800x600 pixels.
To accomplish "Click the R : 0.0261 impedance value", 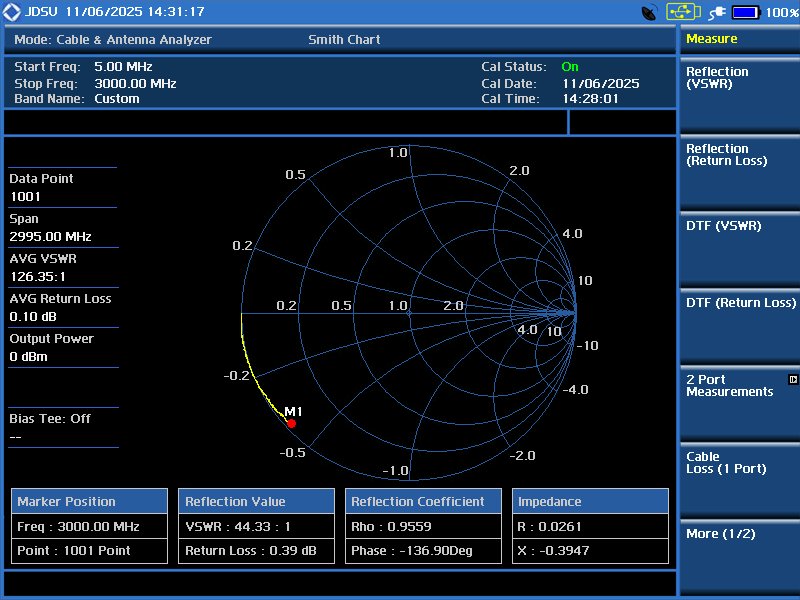I will [x=590, y=527].
